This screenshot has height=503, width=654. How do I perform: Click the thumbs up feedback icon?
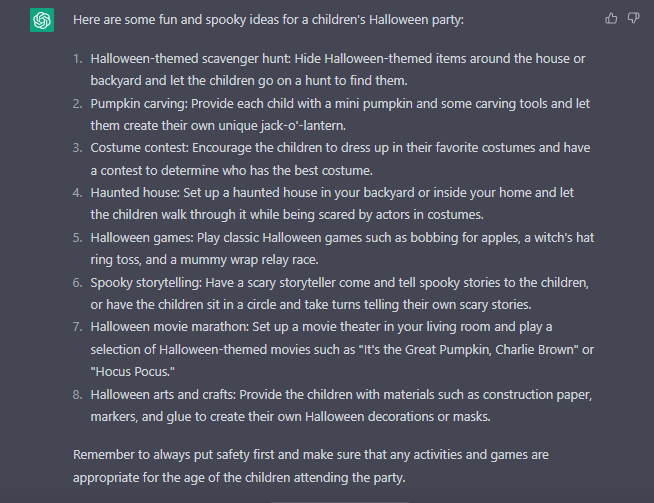click(611, 19)
